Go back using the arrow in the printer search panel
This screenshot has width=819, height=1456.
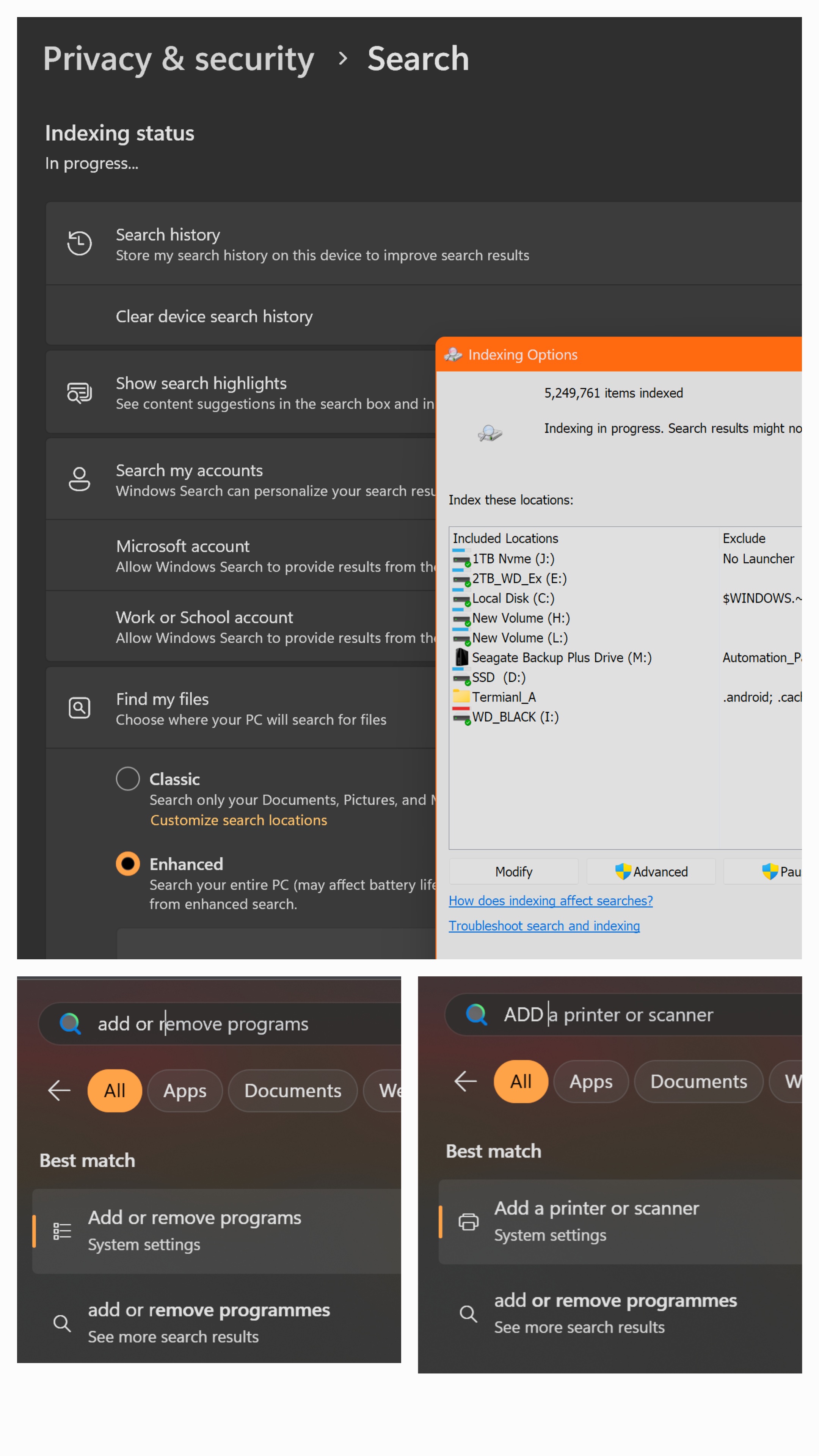(465, 1081)
